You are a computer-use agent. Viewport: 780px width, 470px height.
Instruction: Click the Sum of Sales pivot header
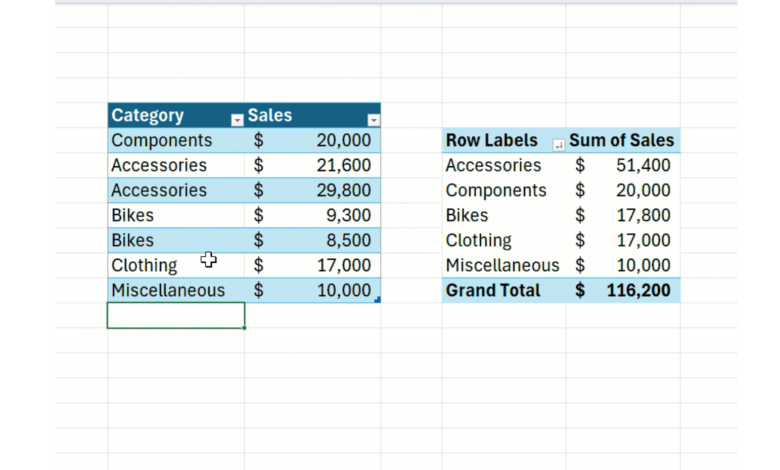623,140
